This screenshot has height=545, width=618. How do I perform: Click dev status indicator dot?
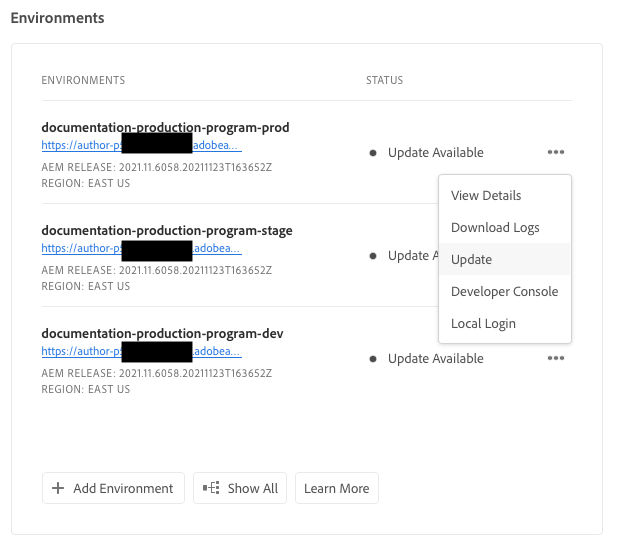pos(373,358)
